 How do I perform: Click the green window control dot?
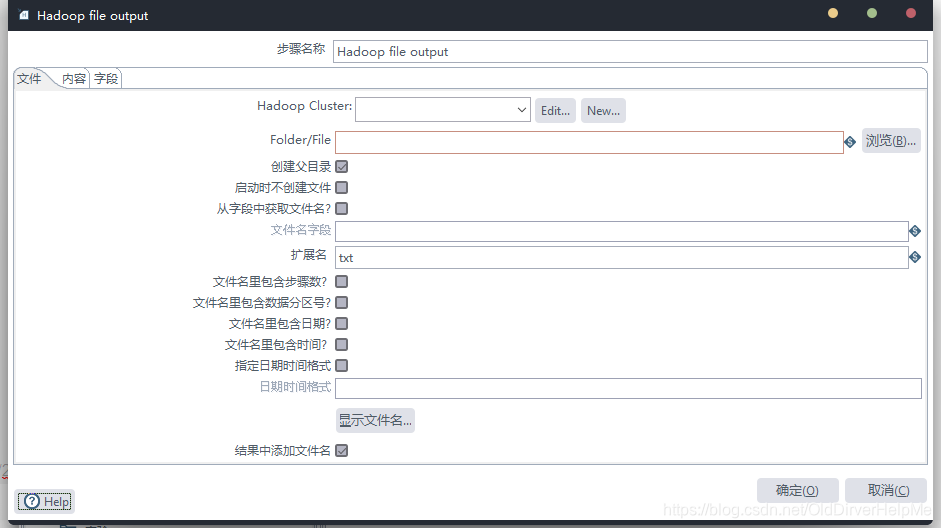coord(872,13)
